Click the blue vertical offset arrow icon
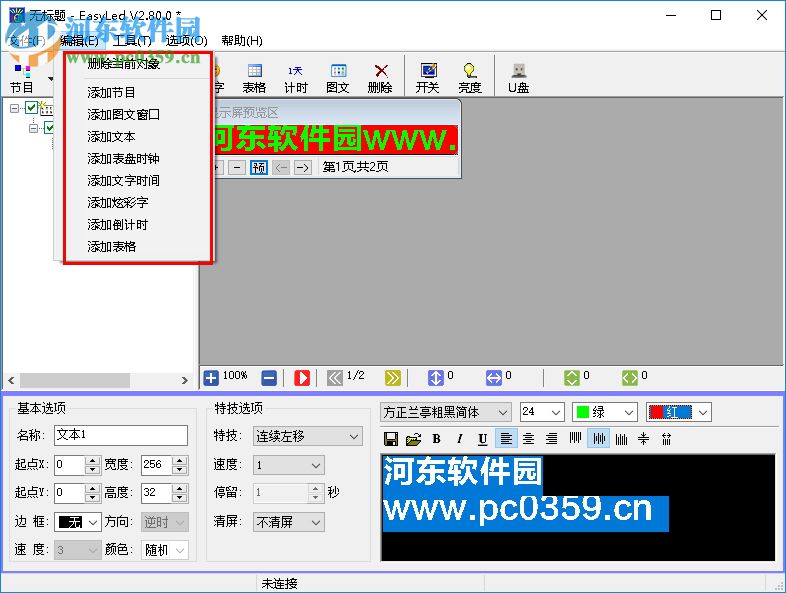 point(436,378)
